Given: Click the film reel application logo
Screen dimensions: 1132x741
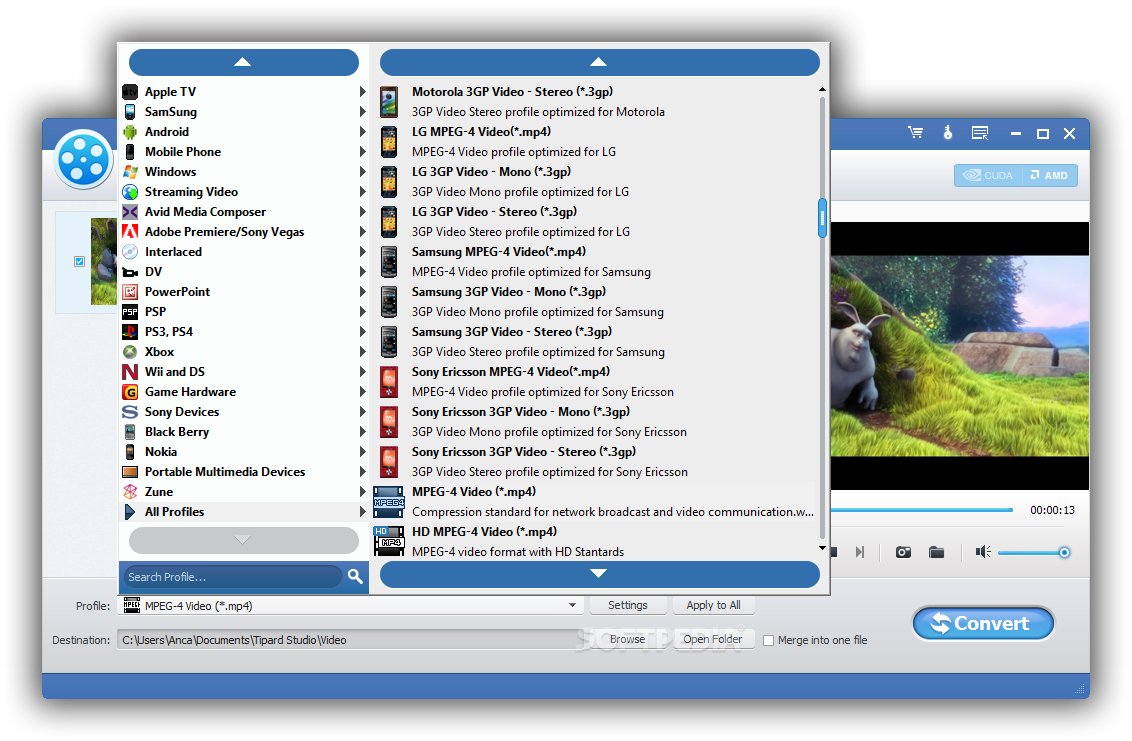Looking at the screenshot, I should [x=84, y=160].
